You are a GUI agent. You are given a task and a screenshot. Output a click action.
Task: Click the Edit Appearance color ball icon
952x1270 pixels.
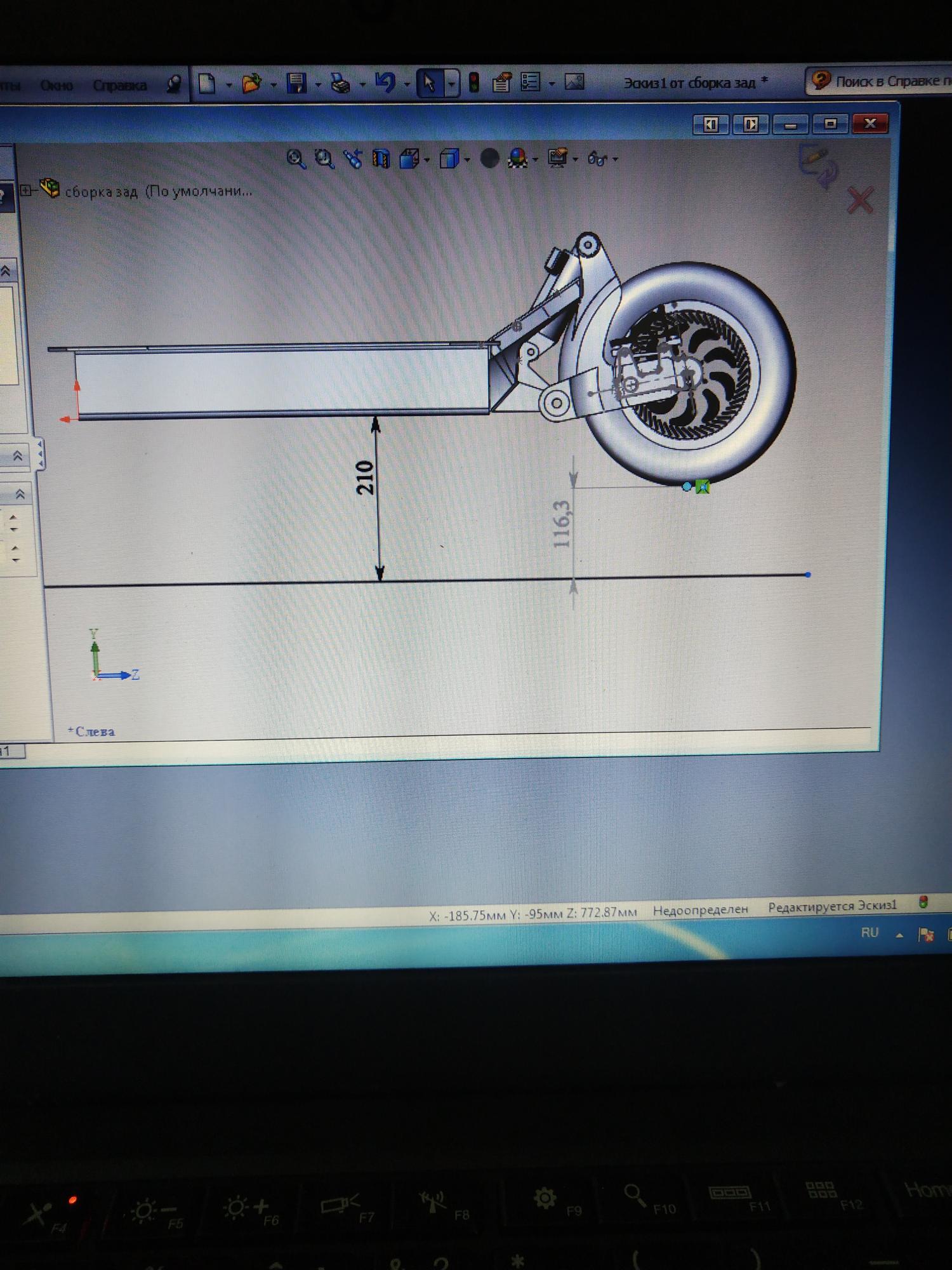518,159
